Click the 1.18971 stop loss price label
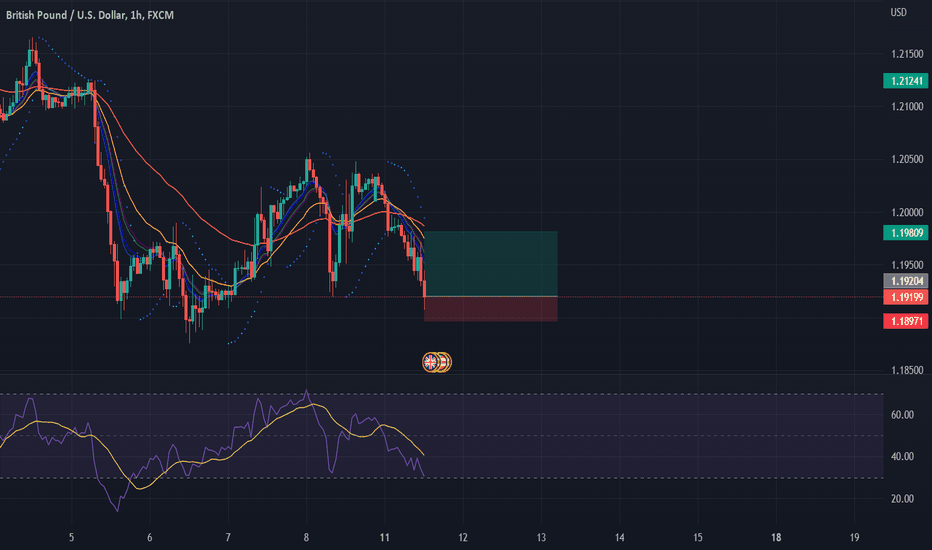 pos(906,321)
